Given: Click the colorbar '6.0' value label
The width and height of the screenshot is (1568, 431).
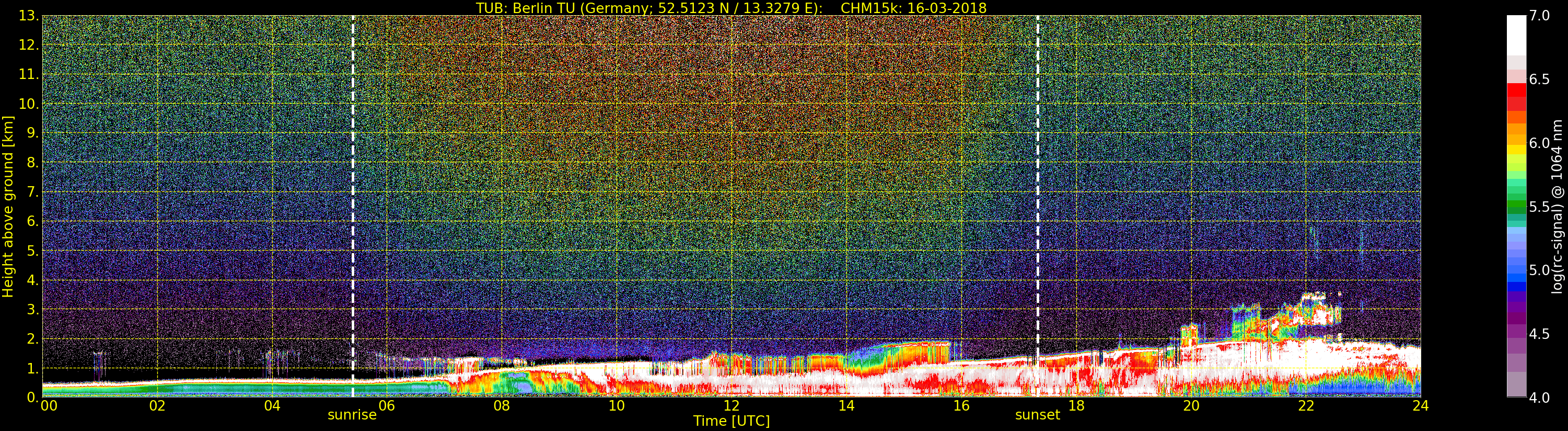Looking at the screenshot, I should tap(1539, 143).
